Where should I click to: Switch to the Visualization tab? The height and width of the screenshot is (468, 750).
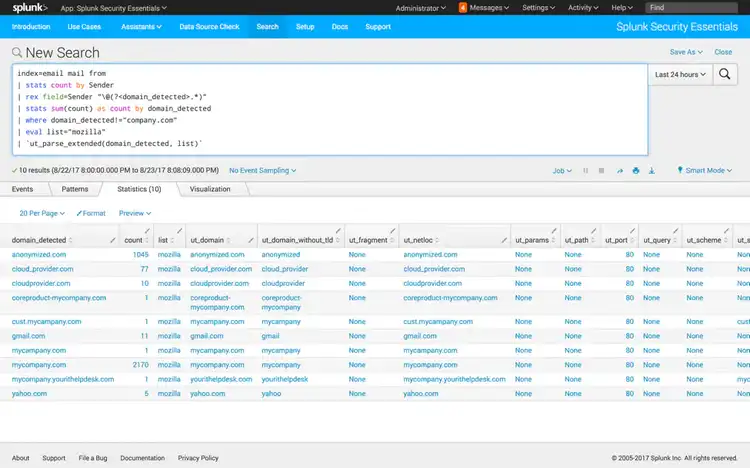(x=210, y=189)
